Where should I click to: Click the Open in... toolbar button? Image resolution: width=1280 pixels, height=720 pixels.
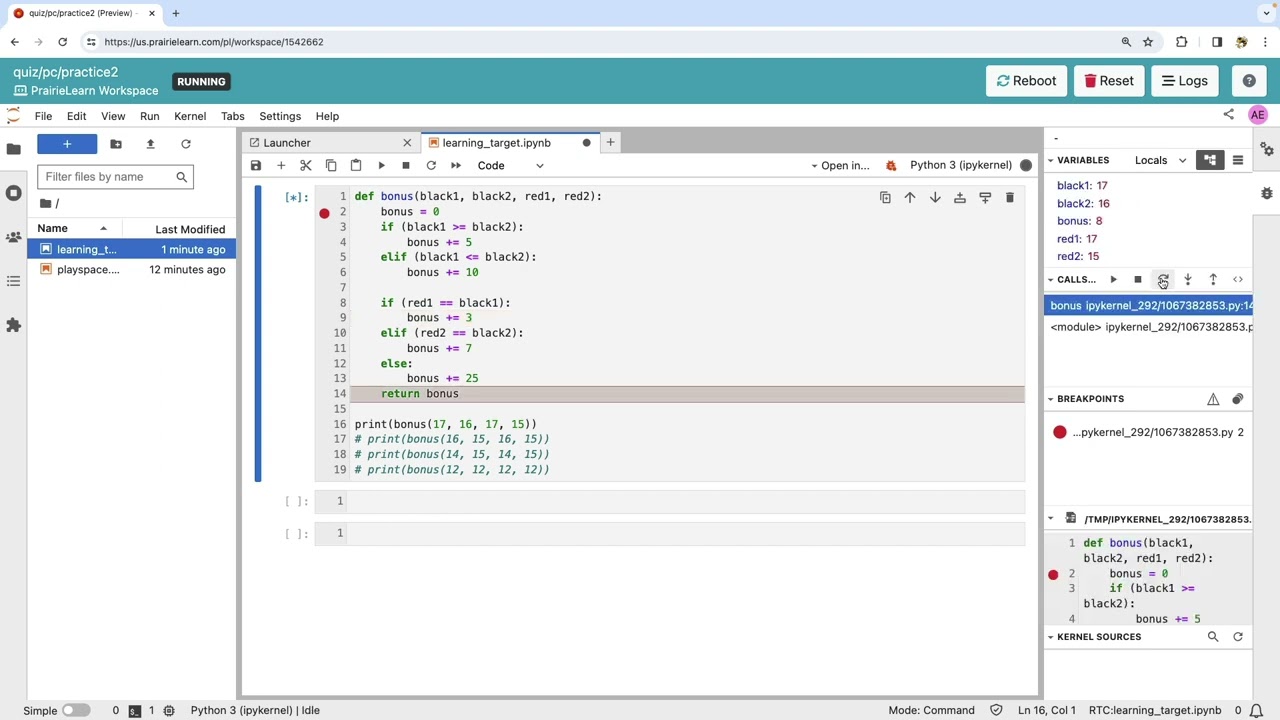(840, 166)
